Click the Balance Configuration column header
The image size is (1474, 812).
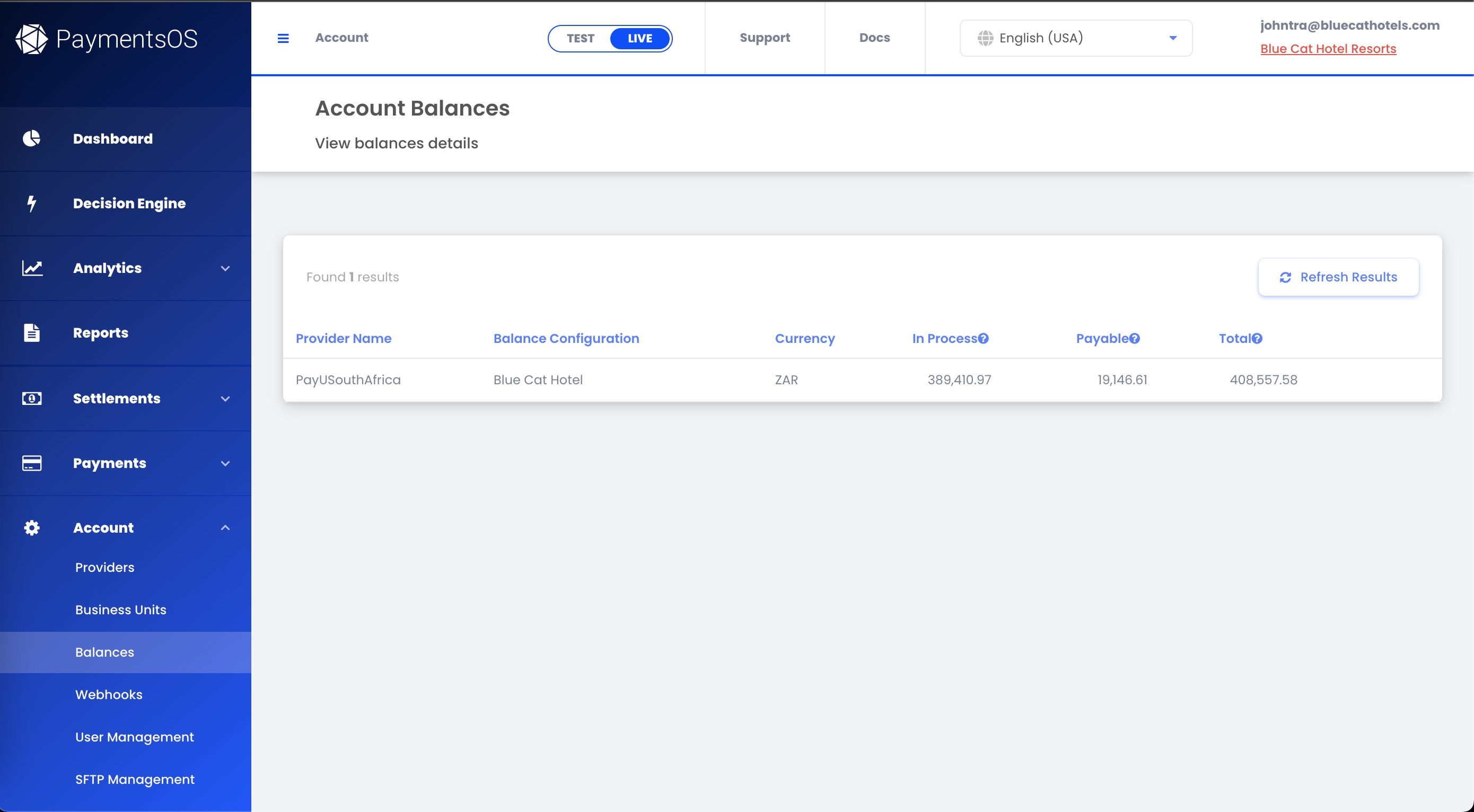(x=566, y=339)
